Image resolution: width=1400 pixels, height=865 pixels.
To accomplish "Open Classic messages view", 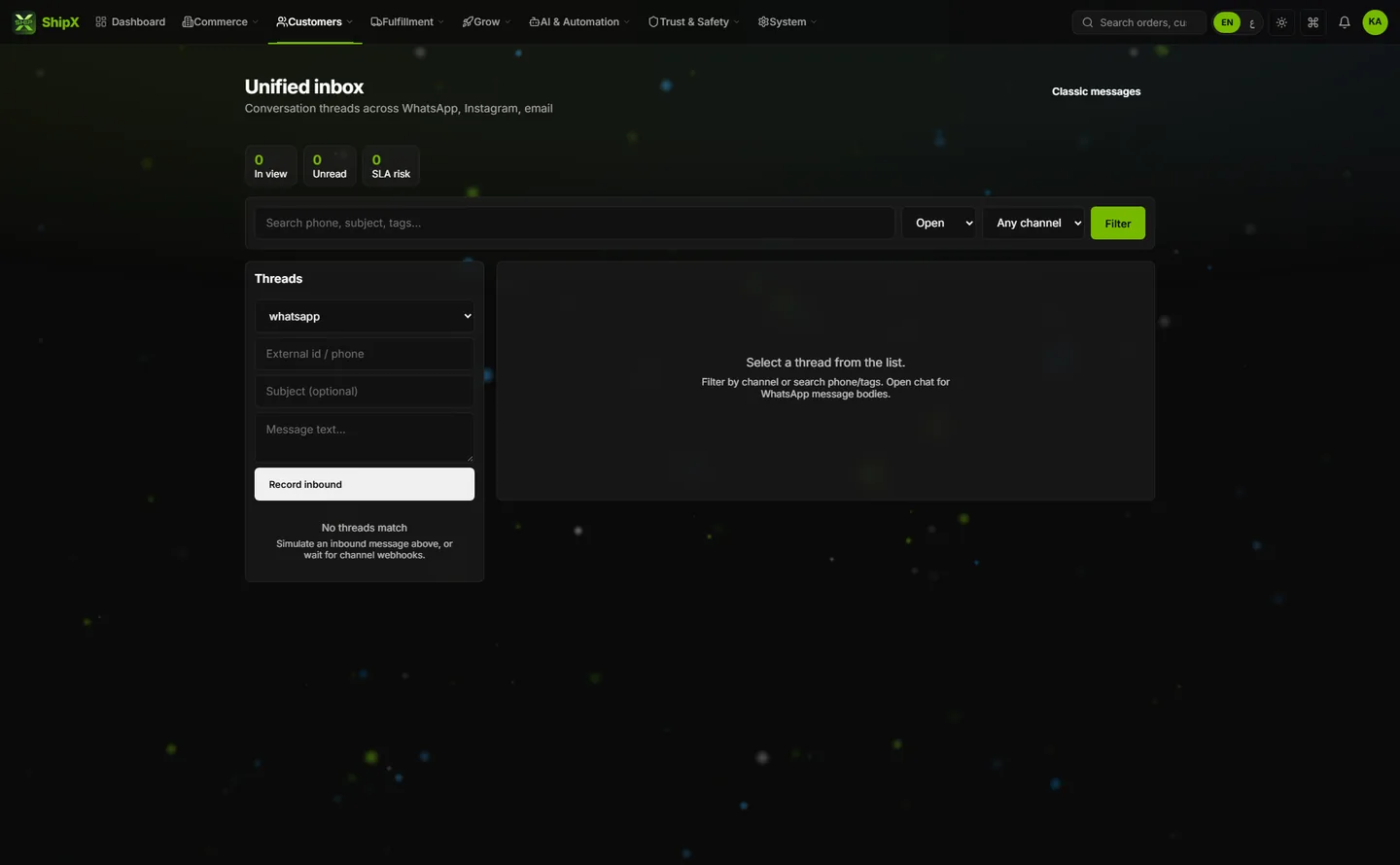I will 1097,91.
